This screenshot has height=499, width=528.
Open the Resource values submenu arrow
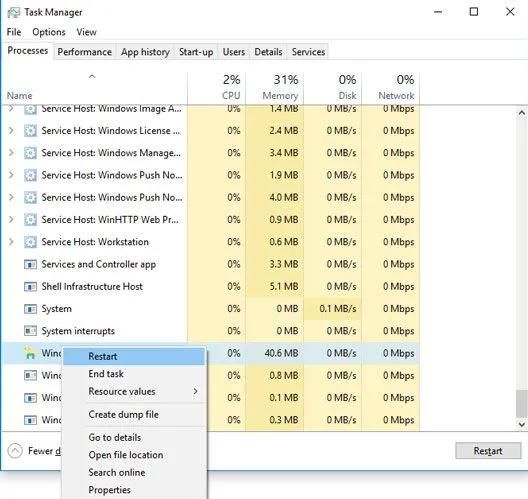pyautogui.click(x=195, y=391)
